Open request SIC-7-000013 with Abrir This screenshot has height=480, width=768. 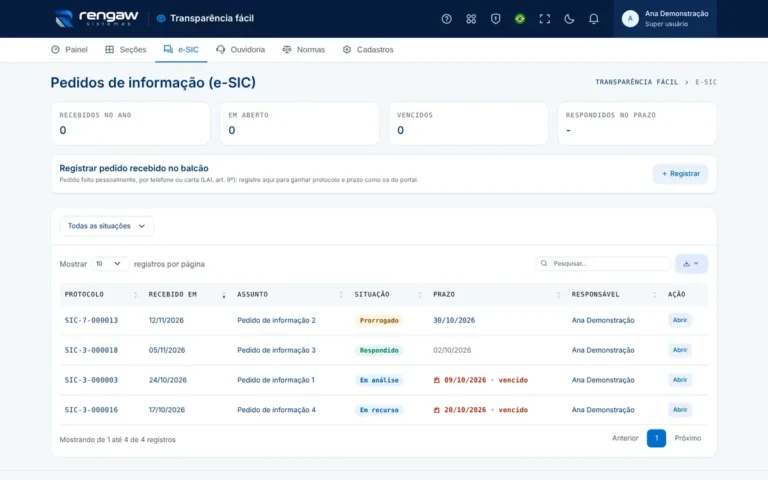[x=680, y=320]
